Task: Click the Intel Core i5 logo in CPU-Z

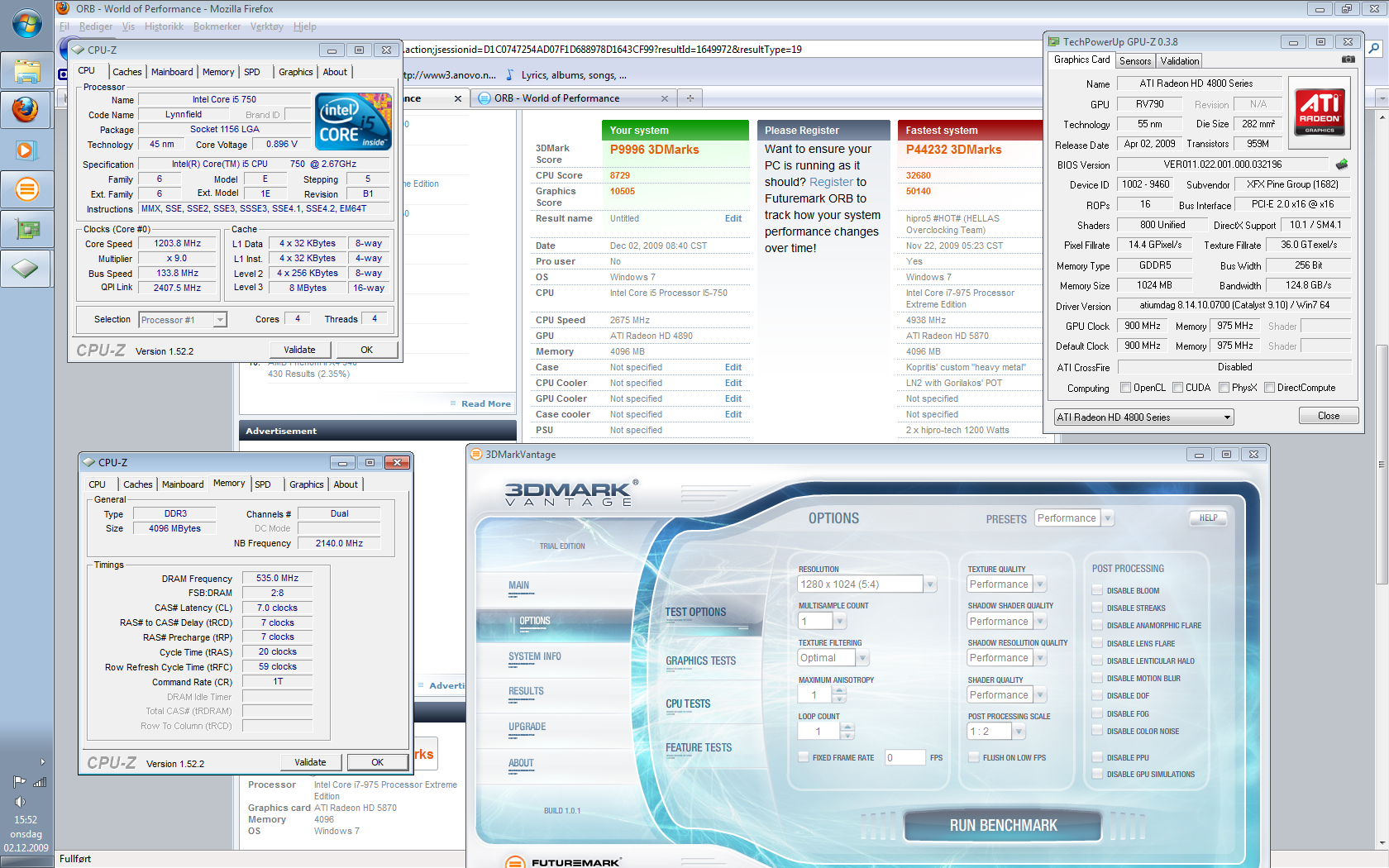Action: pyautogui.click(x=353, y=122)
